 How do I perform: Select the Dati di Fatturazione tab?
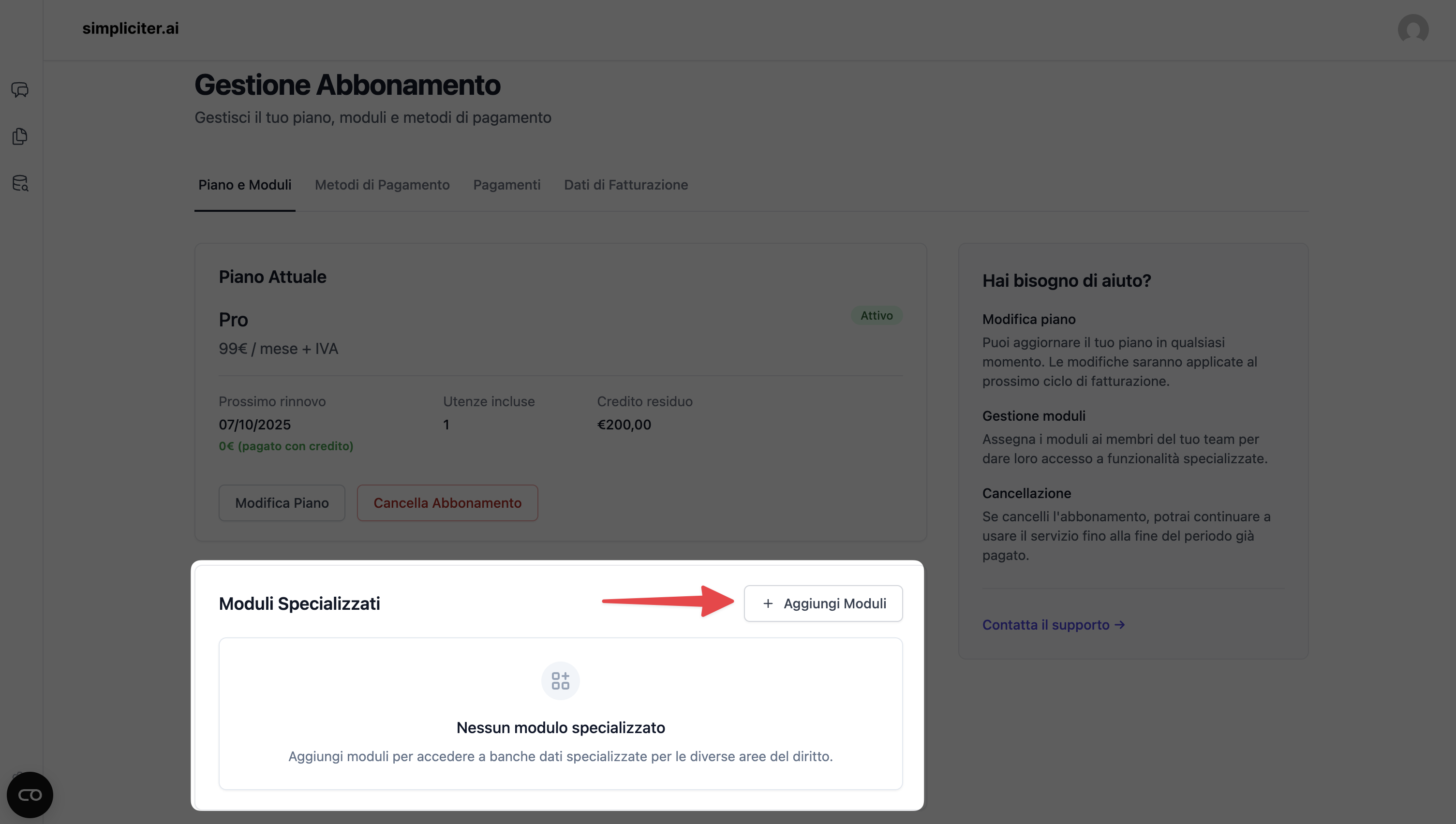click(x=625, y=185)
